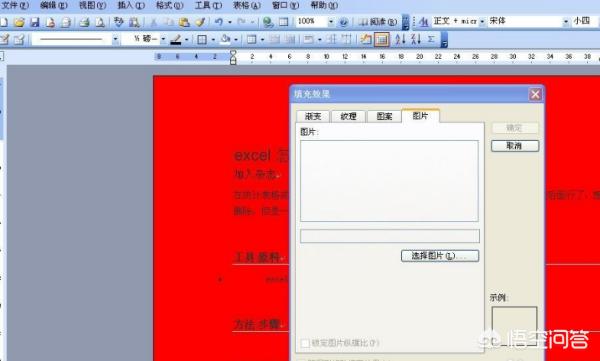Click the greyed 确定 button
Viewport: 600px width, 361px height.
pos(515,128)
